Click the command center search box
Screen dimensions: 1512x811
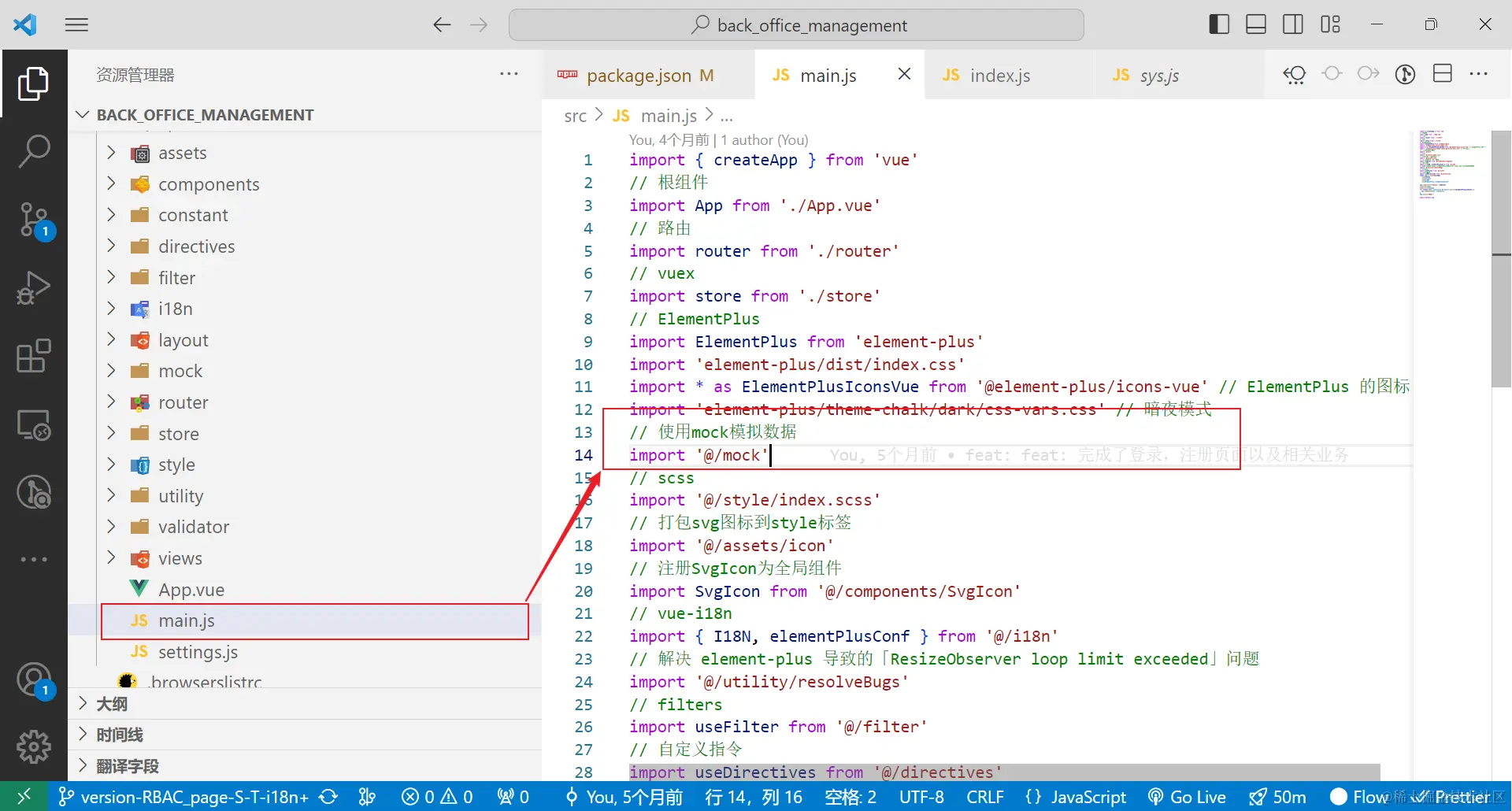796,25
